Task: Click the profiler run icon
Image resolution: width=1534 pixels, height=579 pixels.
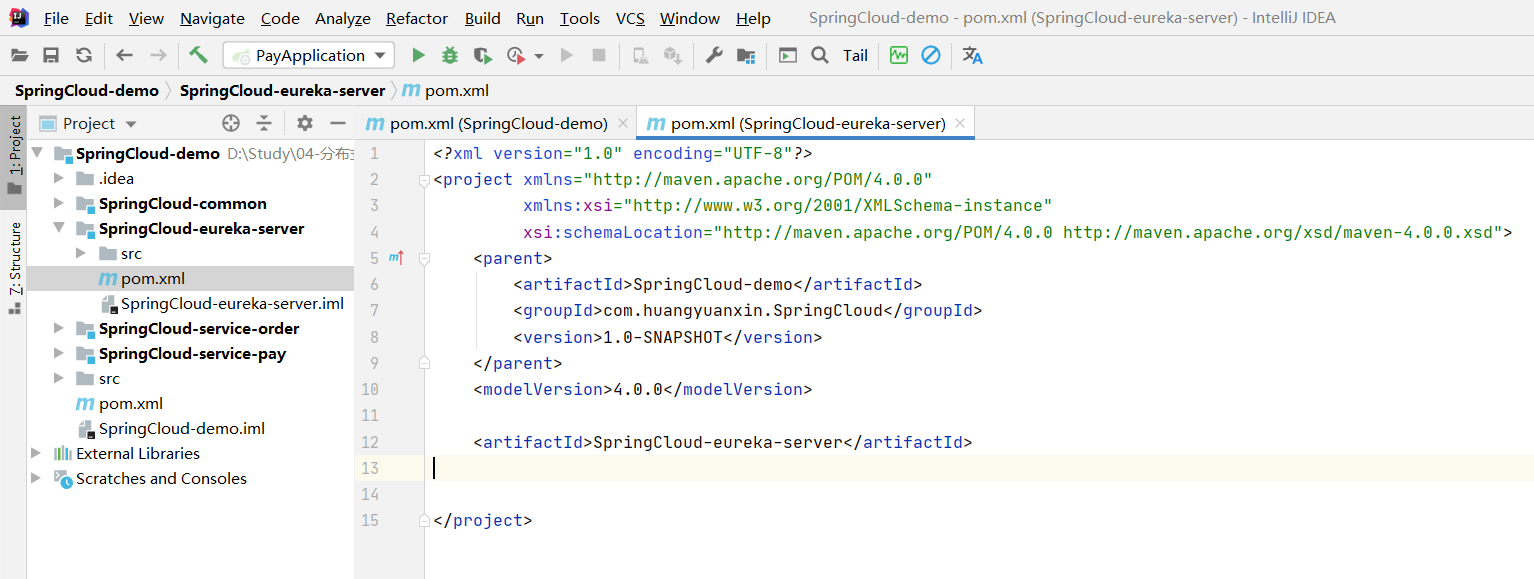Action: (516, 56)
